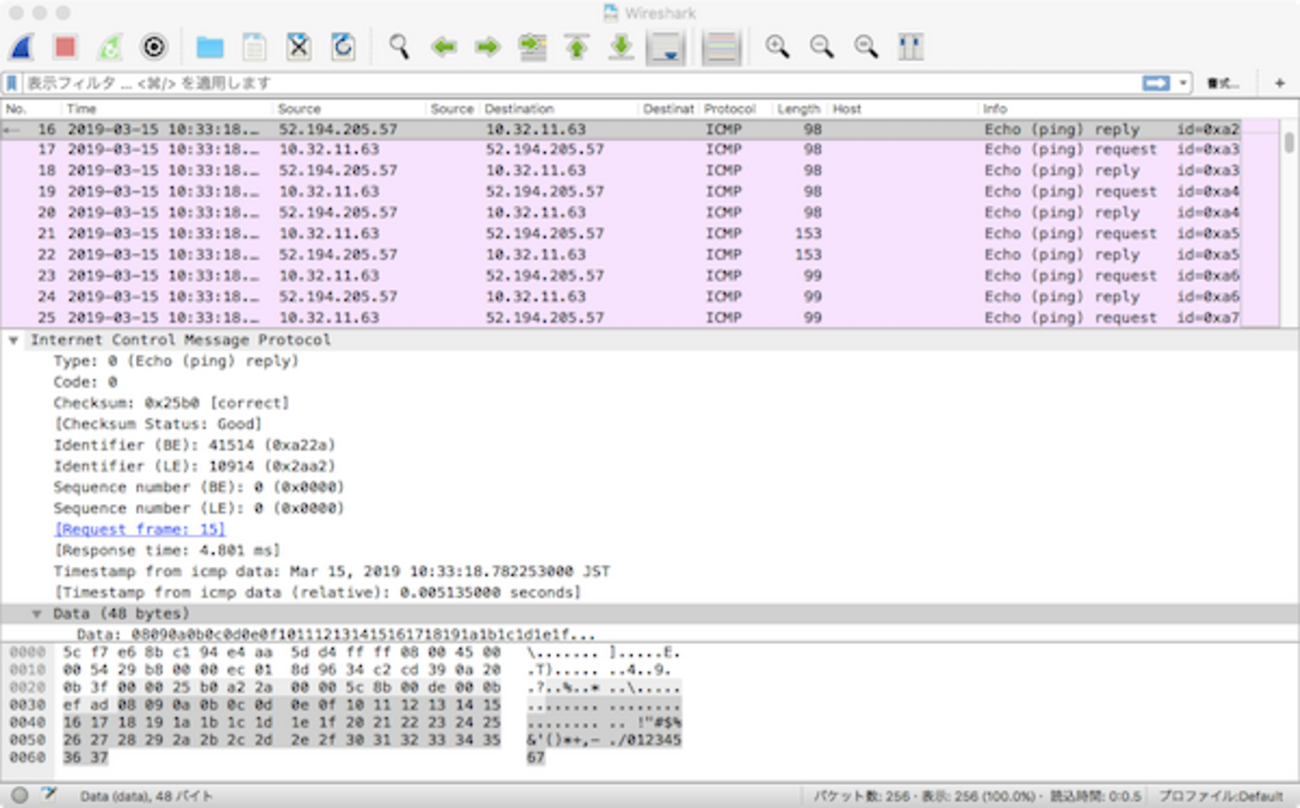Image resolution: width=1300 pixels, height=808 pixels.
Task: Collapse the Internet Control Message Protocol tree
Action: [x=14, y=340]
